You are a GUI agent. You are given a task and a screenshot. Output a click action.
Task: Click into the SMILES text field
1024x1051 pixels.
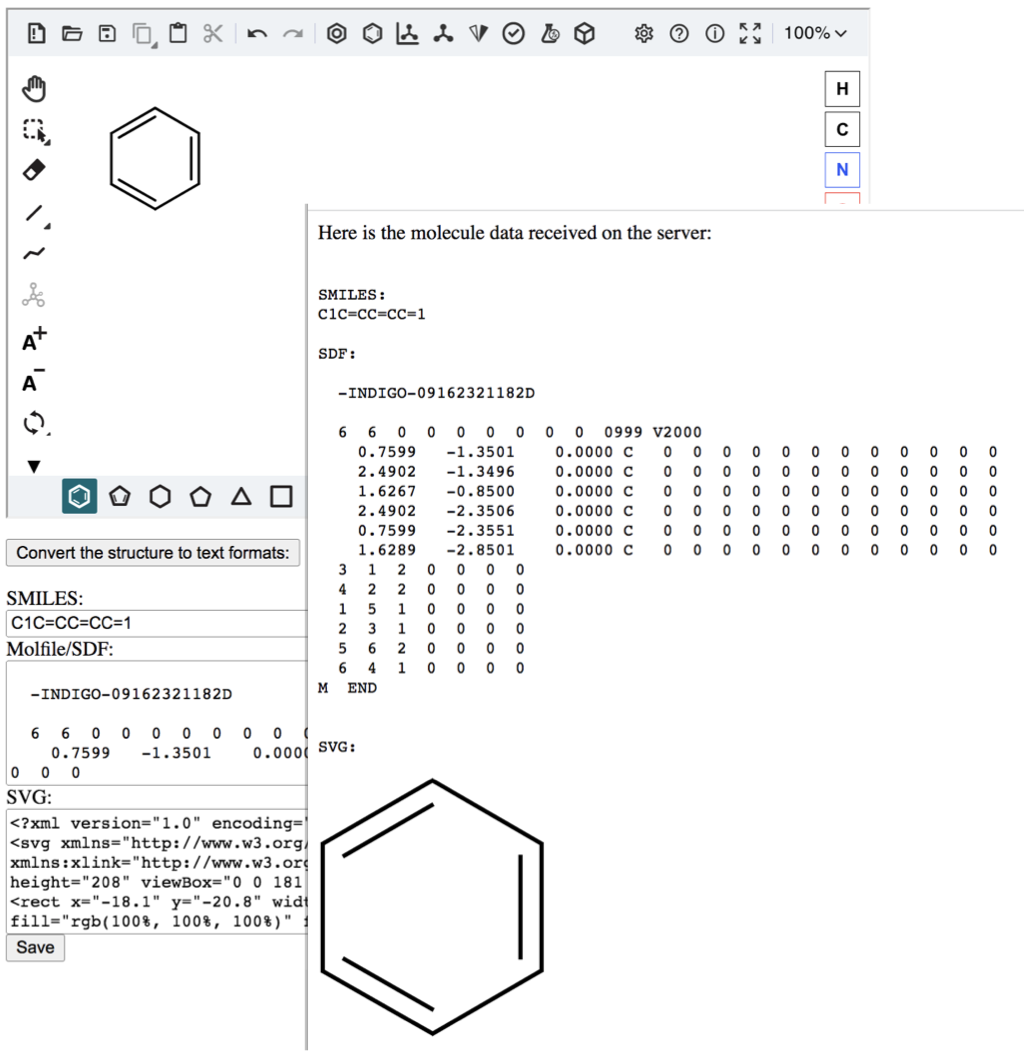pyautogui.click(x=155, y=623)
